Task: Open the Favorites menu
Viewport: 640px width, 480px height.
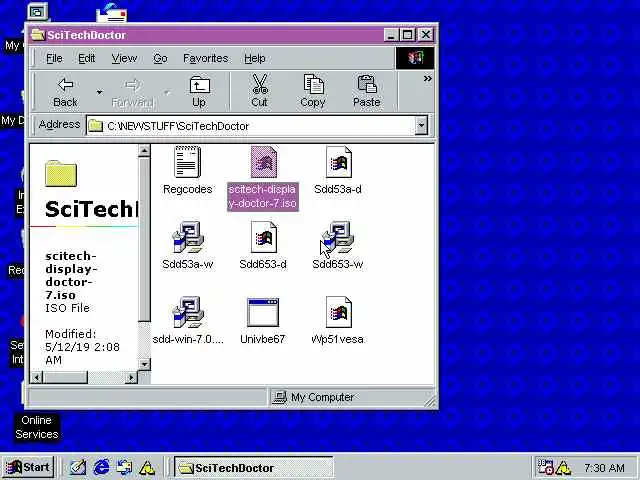Action: click(205, 58)
